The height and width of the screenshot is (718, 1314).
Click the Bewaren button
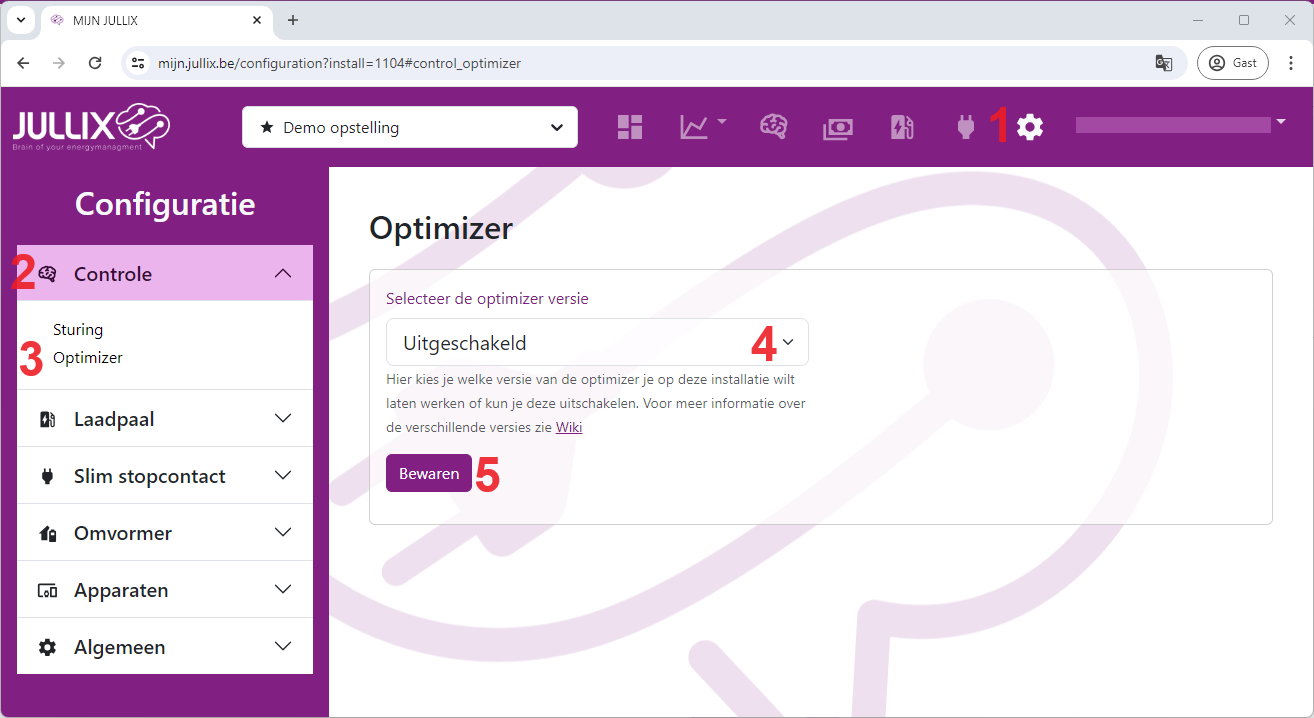[x=428, y=474]
